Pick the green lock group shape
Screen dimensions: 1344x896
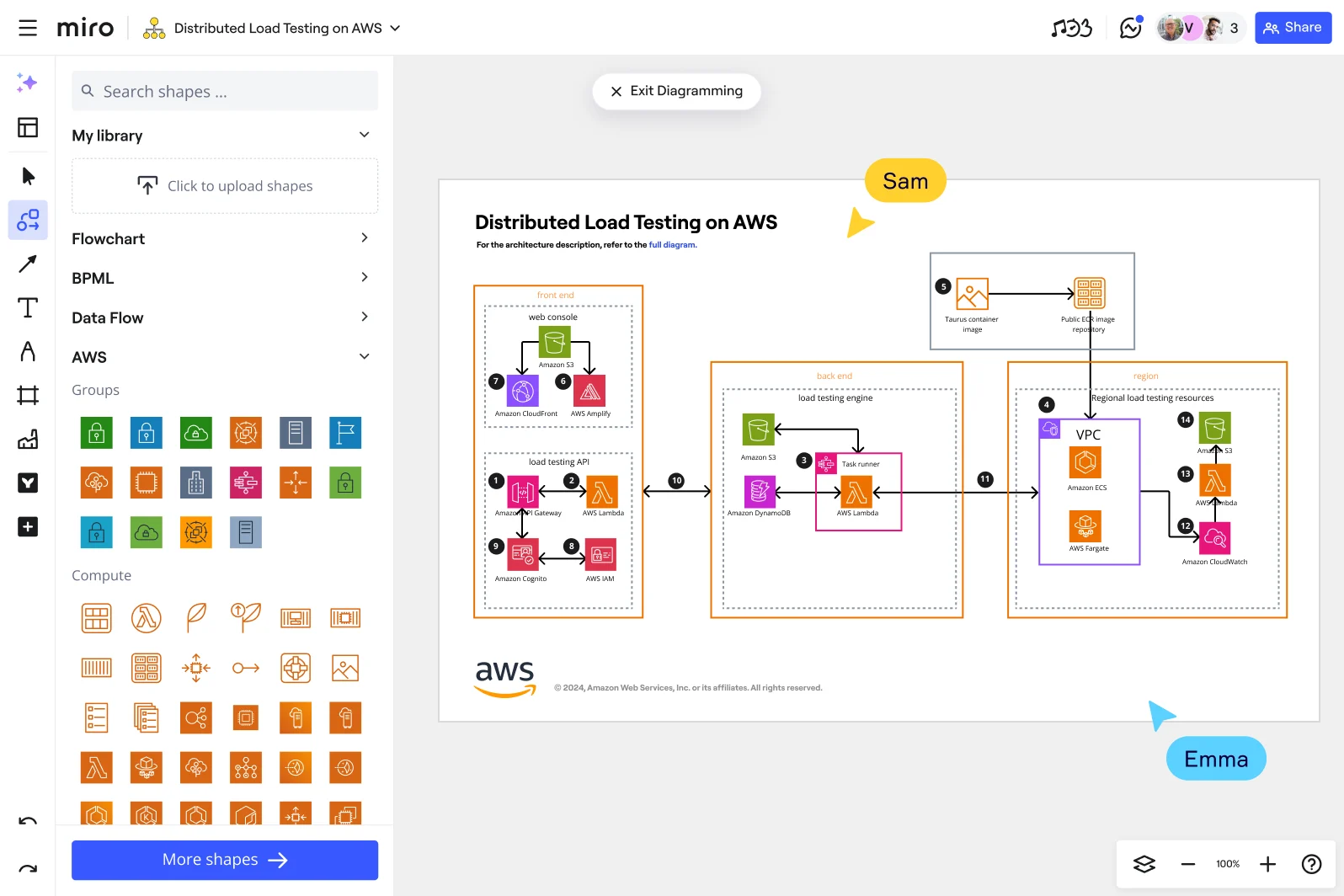tap(97, 433)
